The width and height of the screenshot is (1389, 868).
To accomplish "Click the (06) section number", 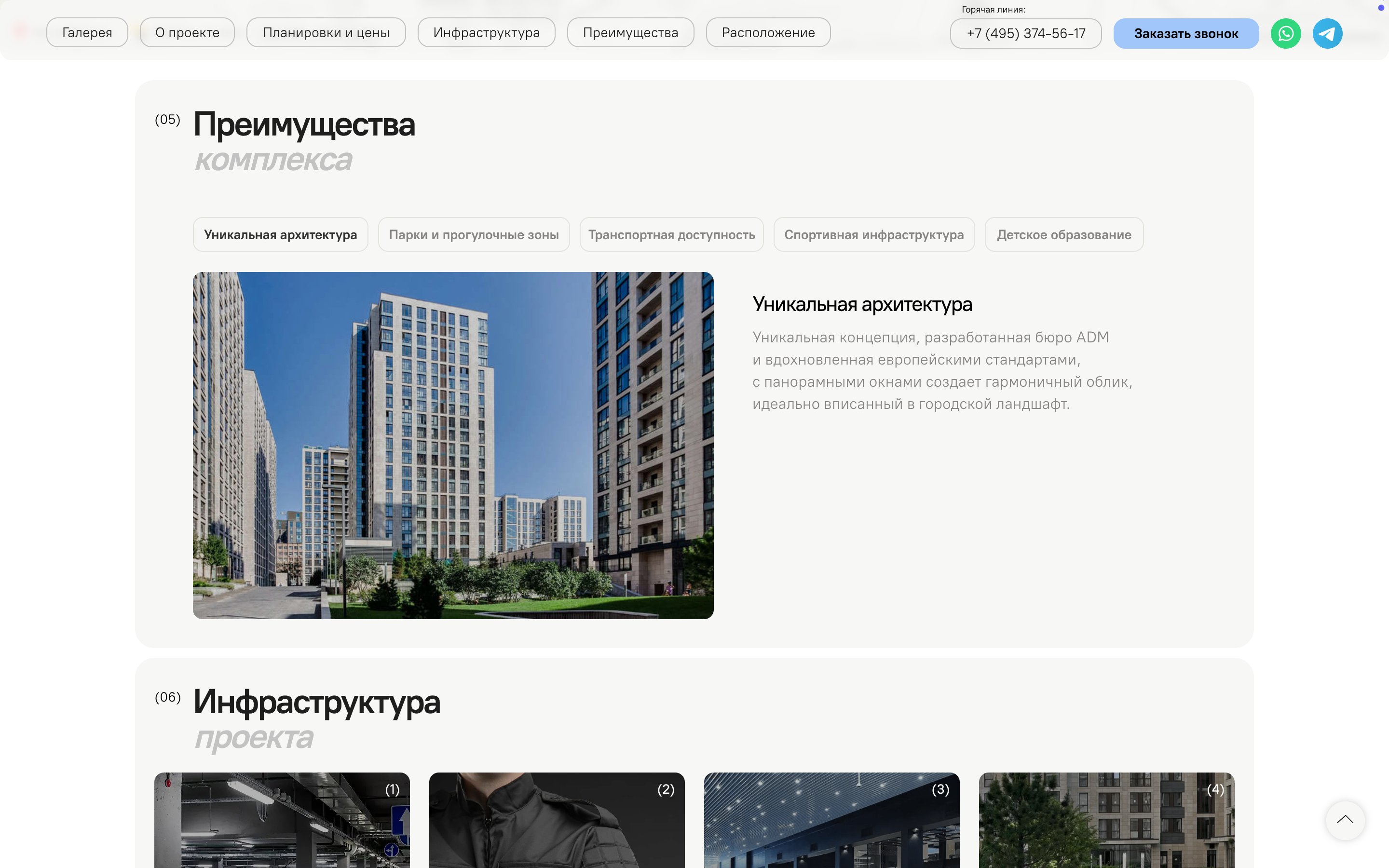I will point(168,697).
